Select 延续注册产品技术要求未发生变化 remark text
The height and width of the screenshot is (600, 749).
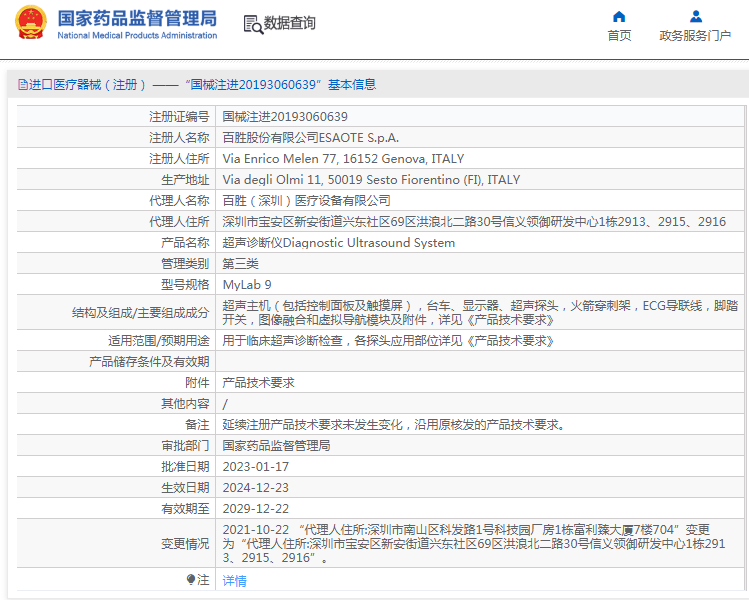[395, 425]
